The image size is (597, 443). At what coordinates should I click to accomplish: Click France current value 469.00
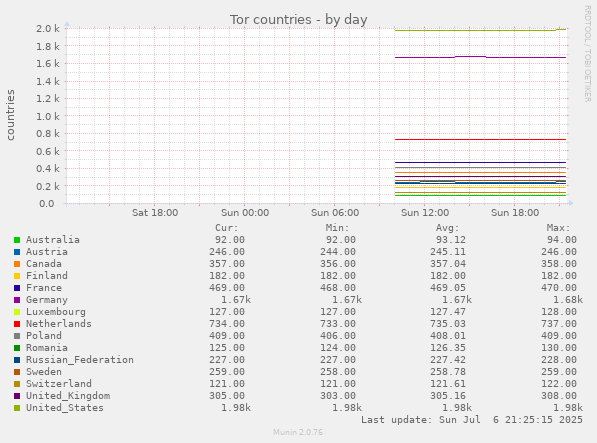coord(227,288)
